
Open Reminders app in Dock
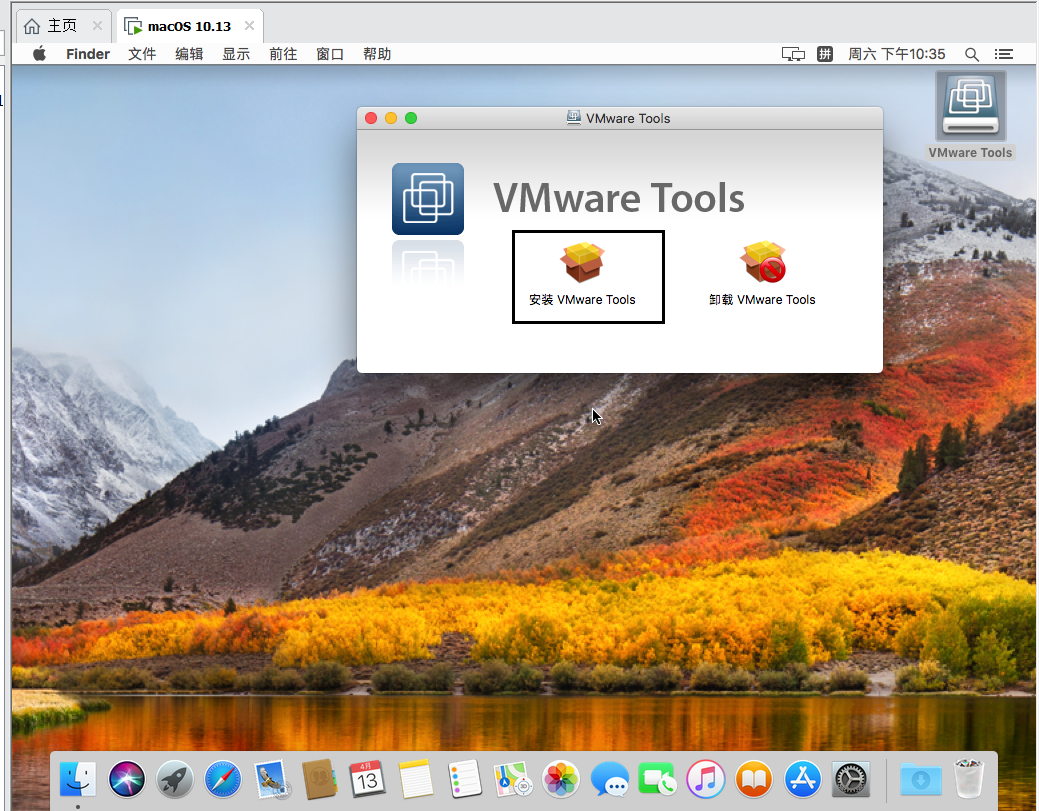465,779
